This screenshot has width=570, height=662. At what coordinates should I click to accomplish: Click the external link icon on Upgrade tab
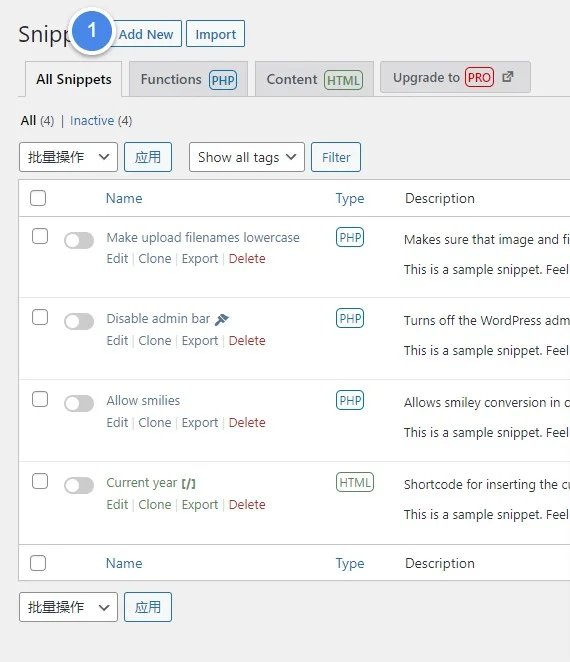click(x=508, y=77)
